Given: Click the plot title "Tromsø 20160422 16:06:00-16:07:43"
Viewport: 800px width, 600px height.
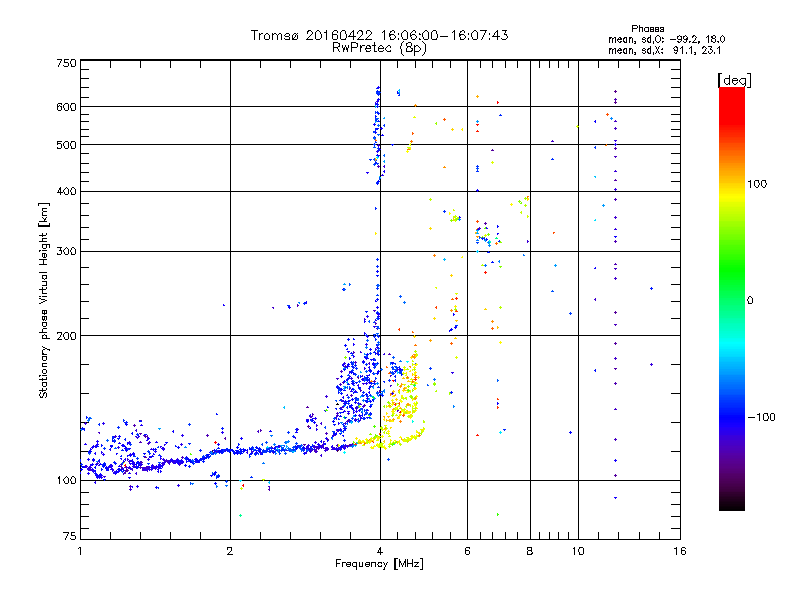Looking at the screenshot, I should (379, 35).
